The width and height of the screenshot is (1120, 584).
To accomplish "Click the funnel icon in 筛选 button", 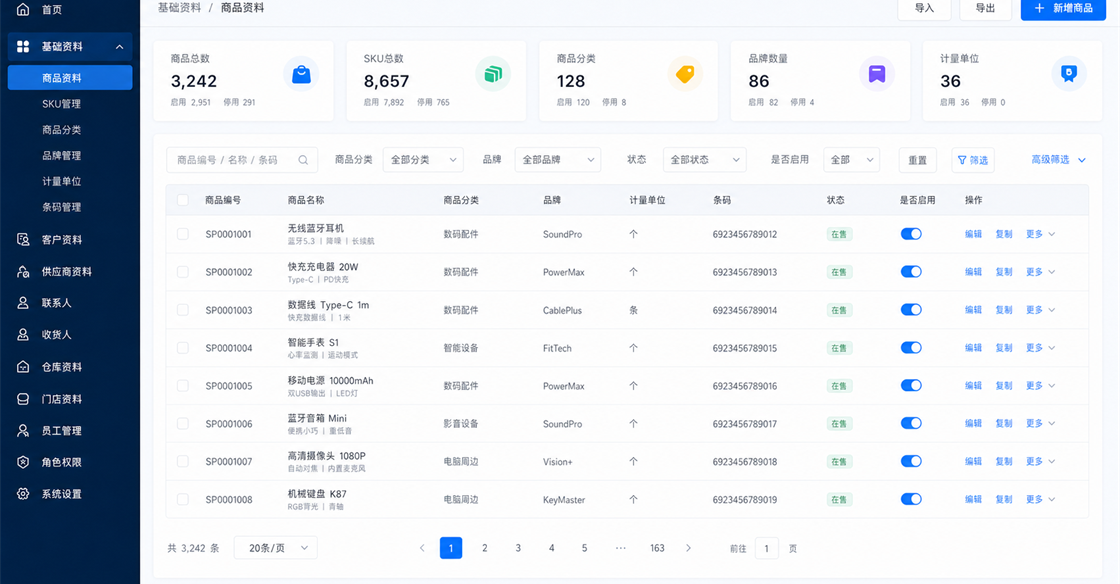I will [962, 160].
